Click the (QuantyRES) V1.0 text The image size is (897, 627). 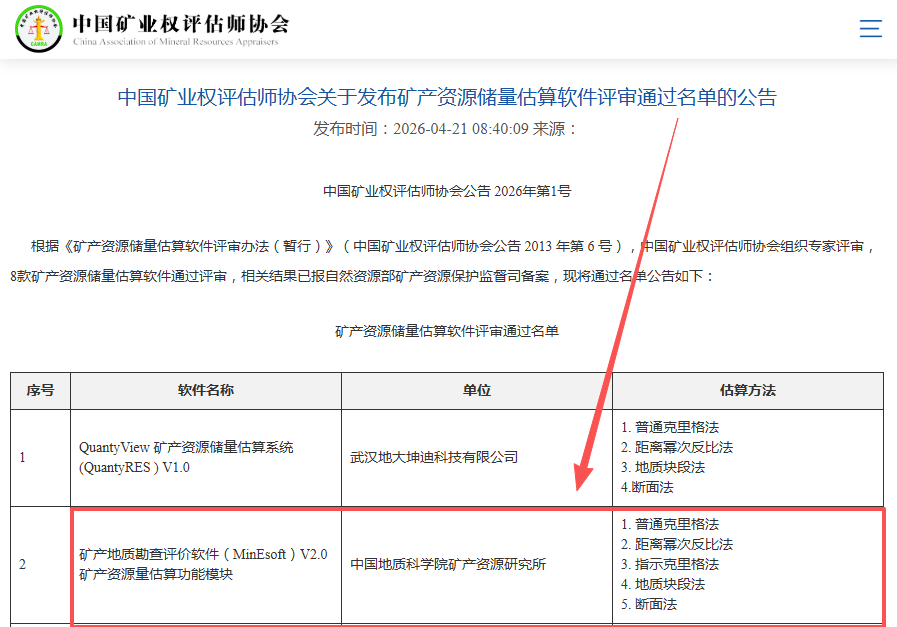(134, 467)
